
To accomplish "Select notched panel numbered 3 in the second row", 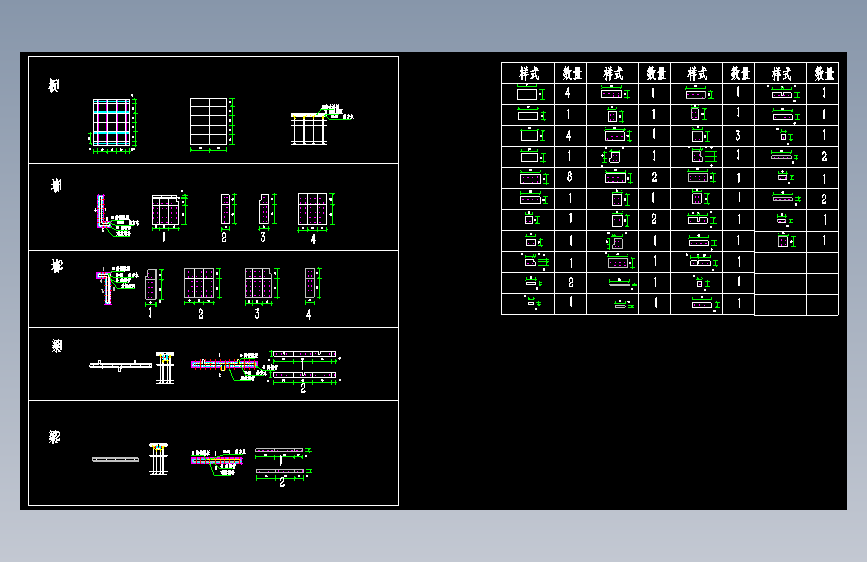I will click(264, 209).
